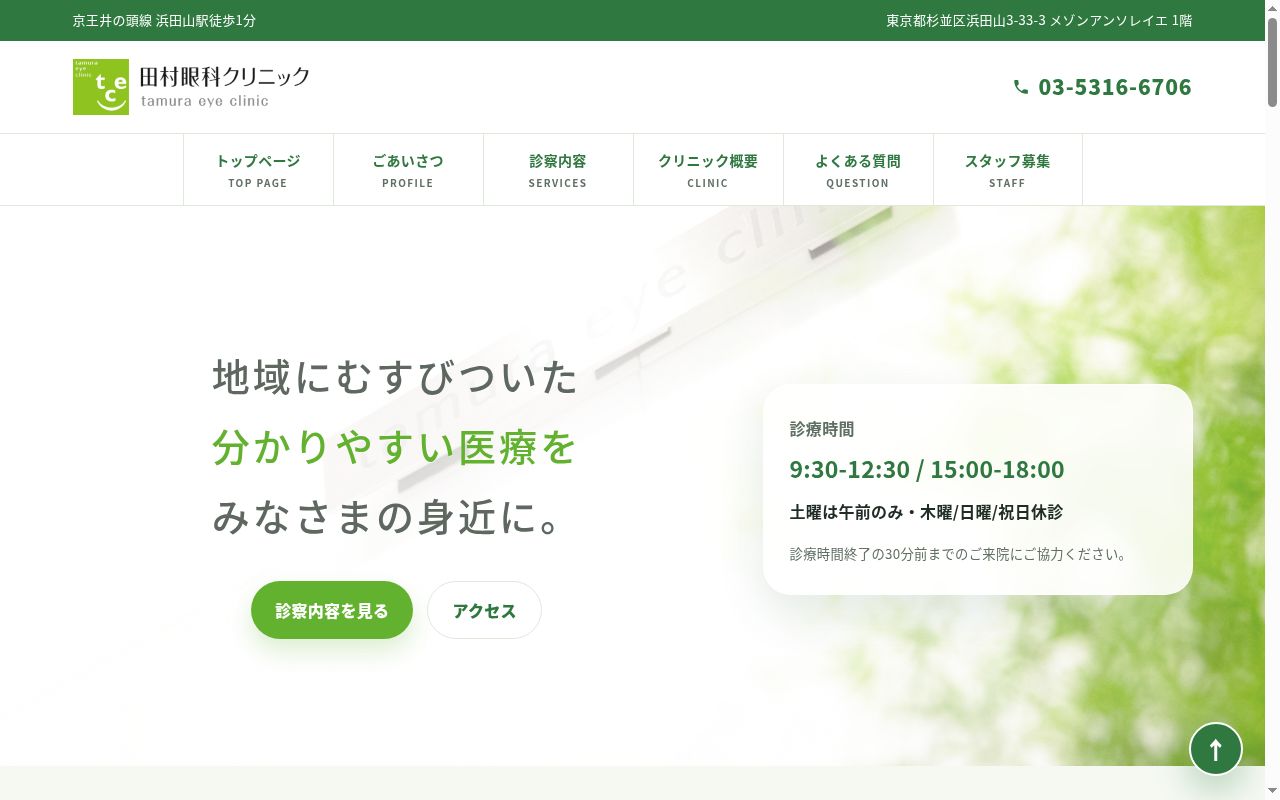Click the green headline 分かりやすい医療を
The width and height of the screenshot is (1280, 800).
[396, 447]
